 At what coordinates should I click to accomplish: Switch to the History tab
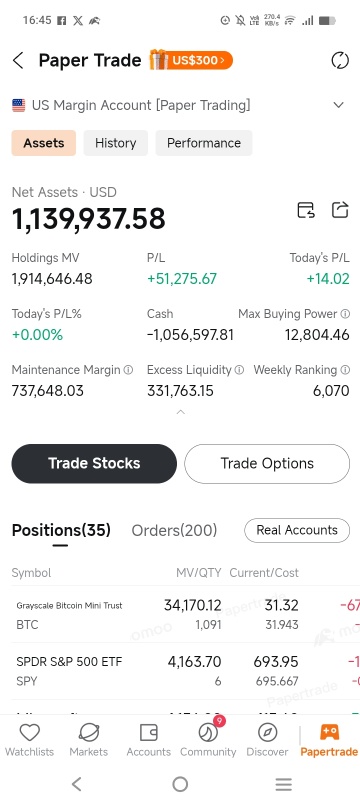coord(115,143)
